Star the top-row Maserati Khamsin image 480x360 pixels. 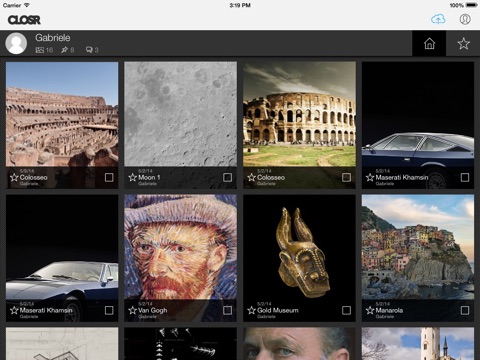click(370, 177)
